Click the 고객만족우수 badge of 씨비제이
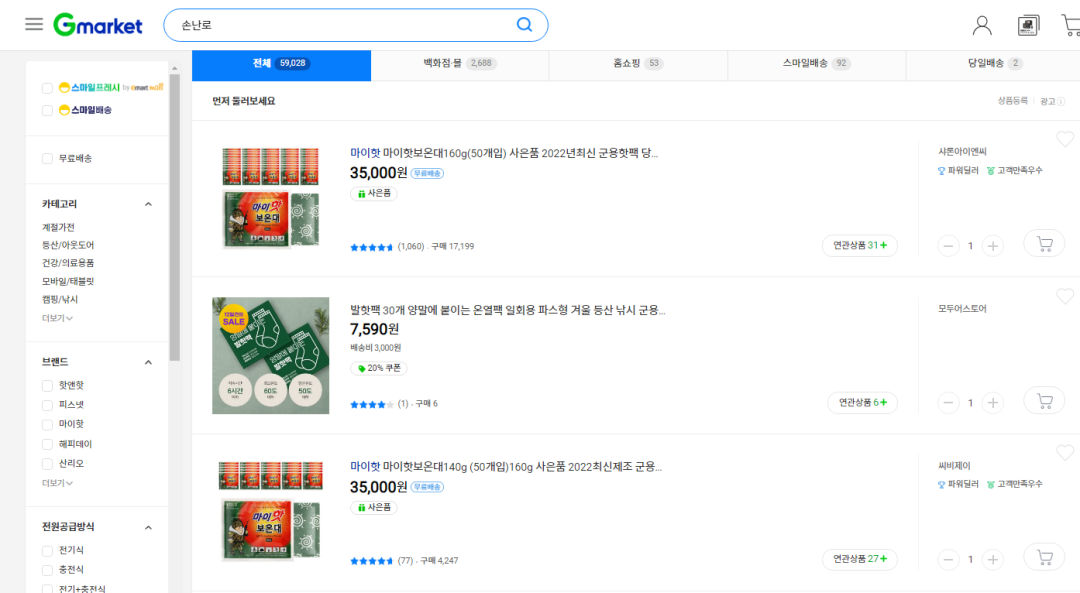The image size is (1080, 593). click(x=1015, y=484)
